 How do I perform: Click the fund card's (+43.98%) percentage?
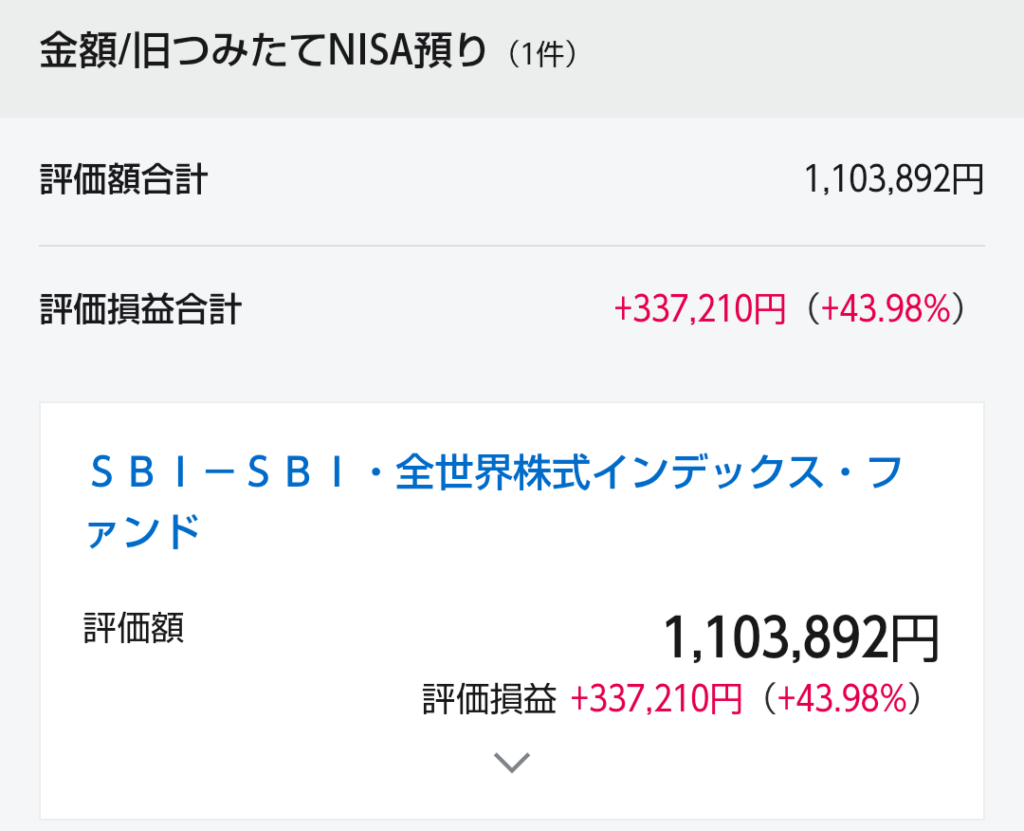842,698
